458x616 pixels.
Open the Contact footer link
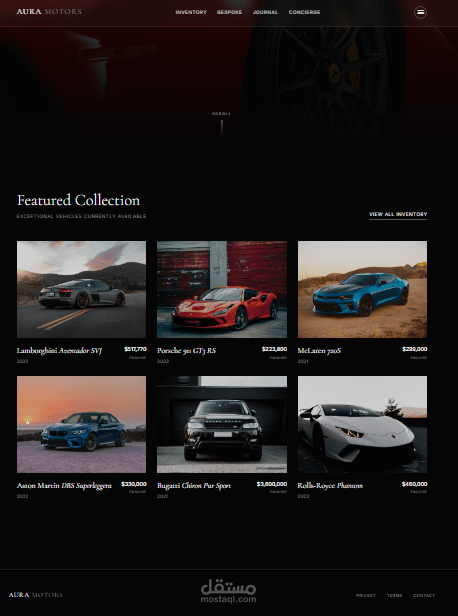tap(424, 596)
